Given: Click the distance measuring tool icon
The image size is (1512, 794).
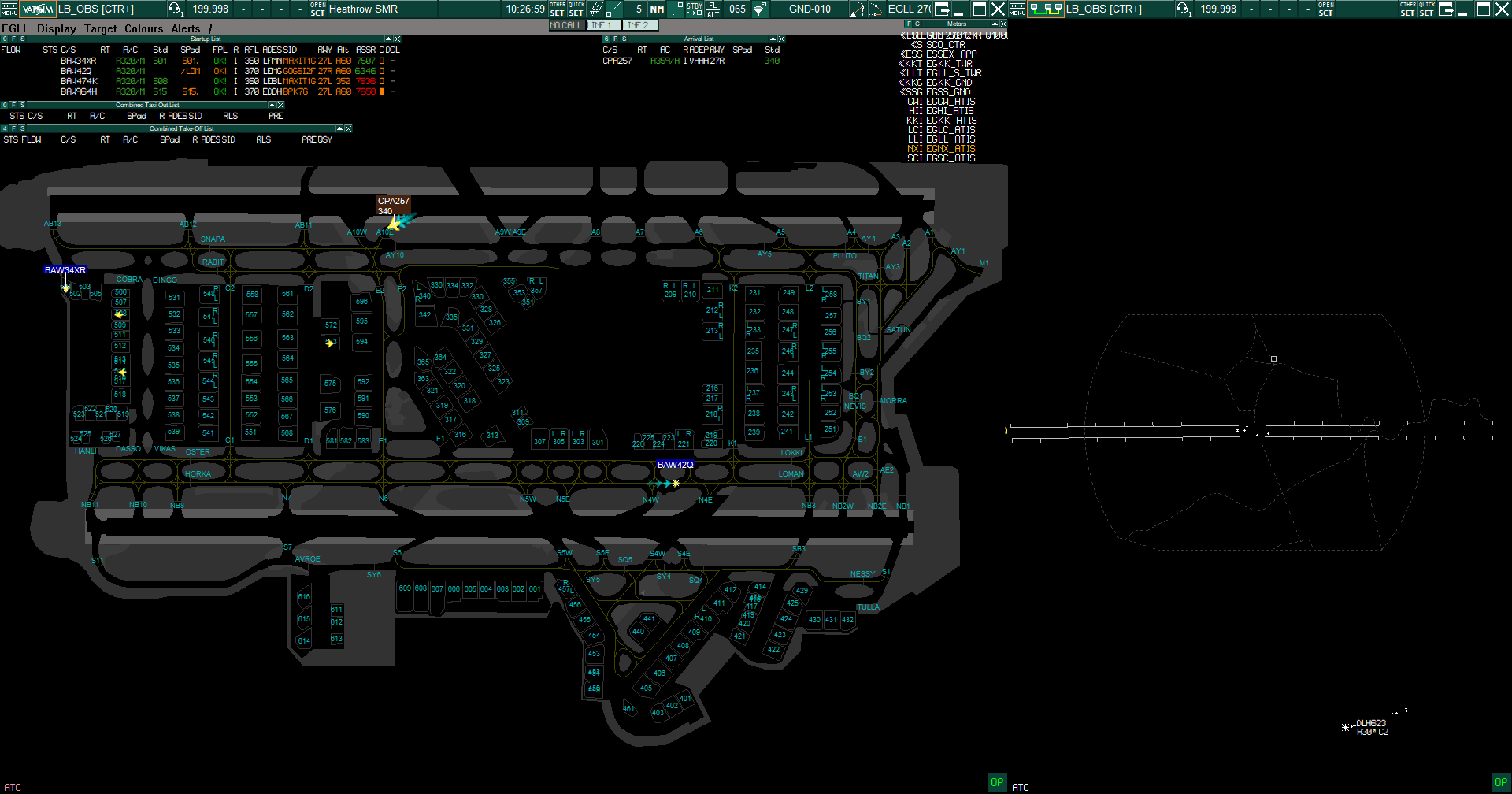Looking at the screenshot, I should 613,9.
